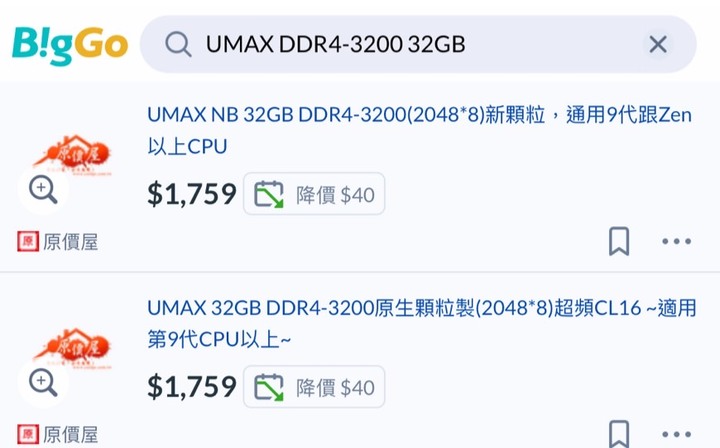720x448 pixels.
Task: Open the UMAX NB 32GB DDR4-3200 listing
Action: point(419,130)
